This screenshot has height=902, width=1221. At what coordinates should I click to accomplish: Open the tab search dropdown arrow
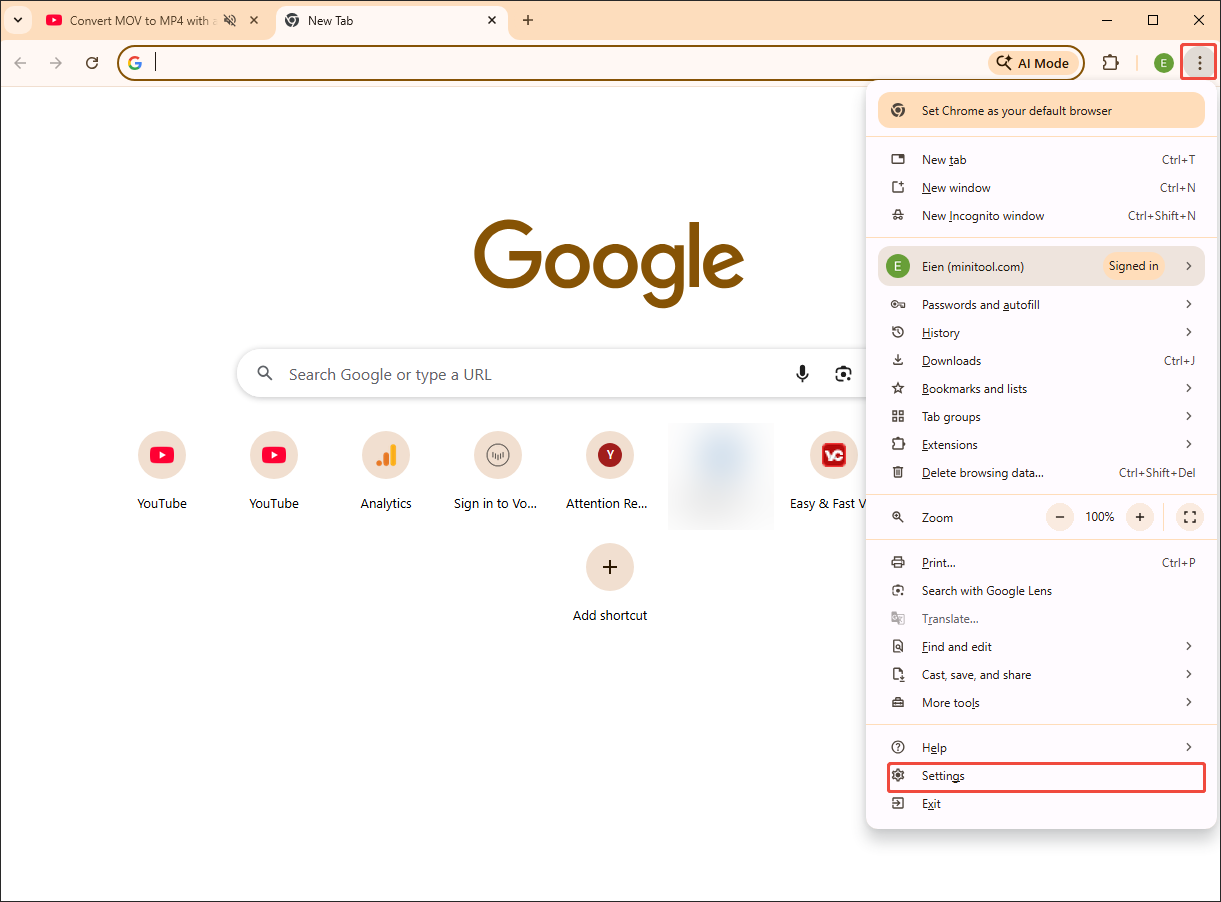18,20
